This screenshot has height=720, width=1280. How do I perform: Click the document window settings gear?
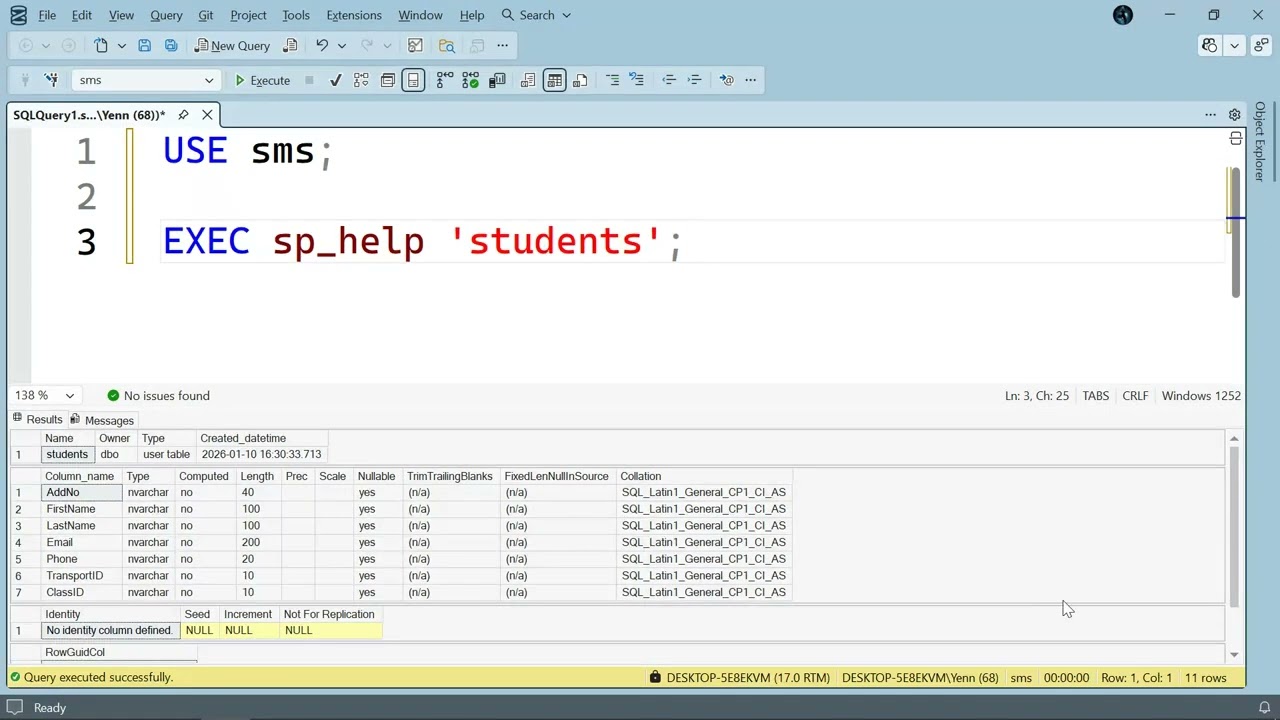point(1235,115)
